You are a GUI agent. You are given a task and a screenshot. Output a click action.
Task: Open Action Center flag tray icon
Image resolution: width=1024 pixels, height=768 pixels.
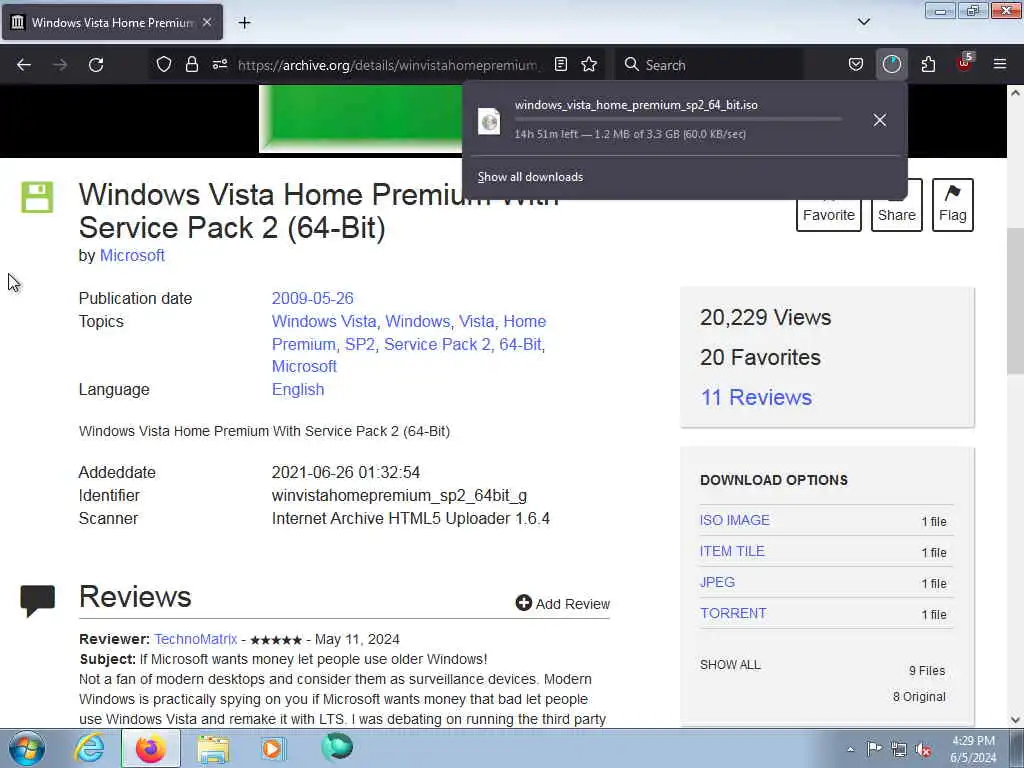874,748
